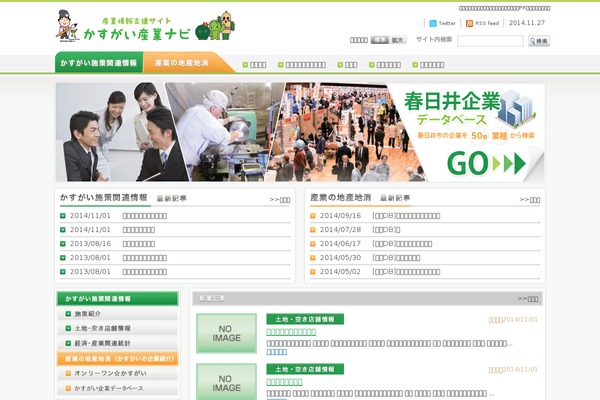This screenshot has width=600, height=400.
Task: Open the article dated 2014/09/16
Action: coord(406,216)
